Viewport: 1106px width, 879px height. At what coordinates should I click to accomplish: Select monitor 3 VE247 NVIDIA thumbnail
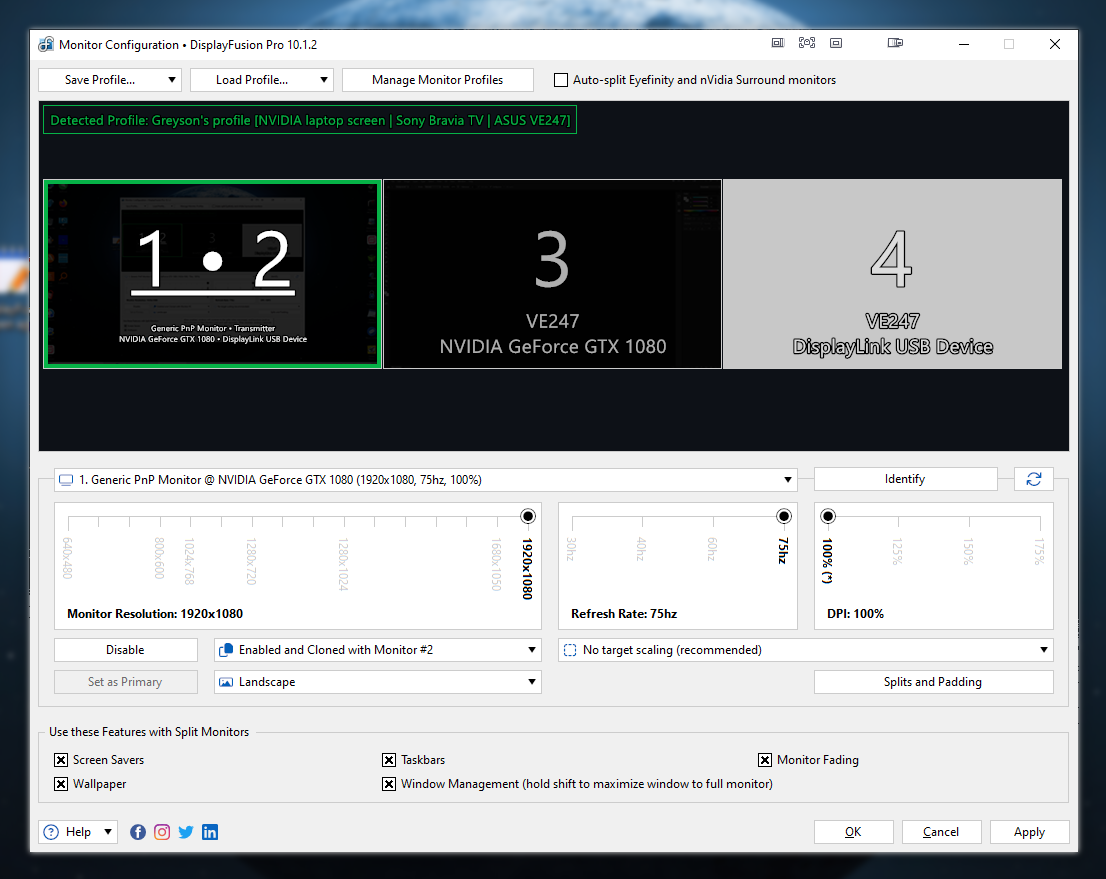click(552, 274)
